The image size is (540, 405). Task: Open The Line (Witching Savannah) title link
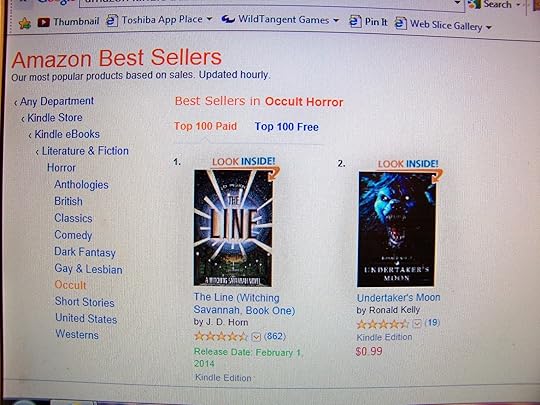pyautogui.click(x=244, y=304)
